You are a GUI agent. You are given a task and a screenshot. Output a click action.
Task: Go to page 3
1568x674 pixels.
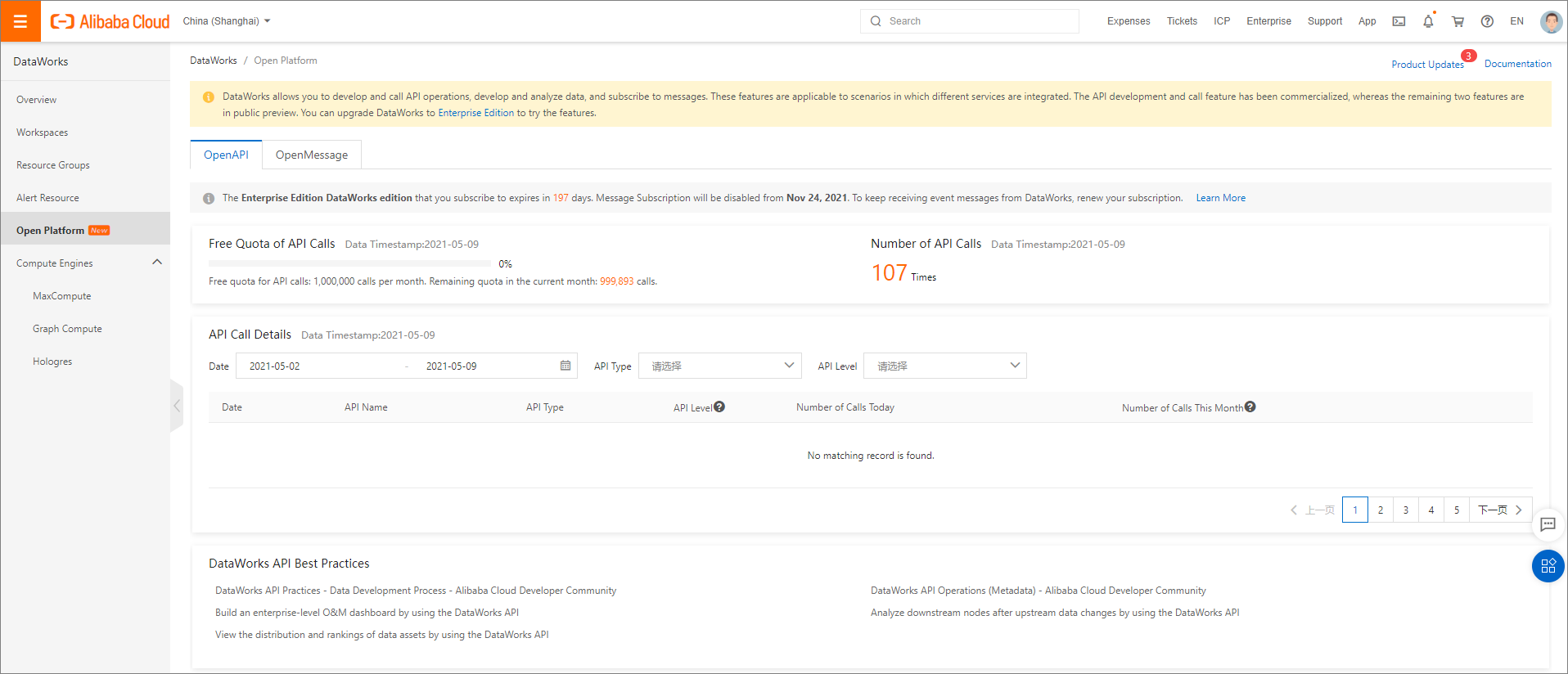click(1405, 510)
